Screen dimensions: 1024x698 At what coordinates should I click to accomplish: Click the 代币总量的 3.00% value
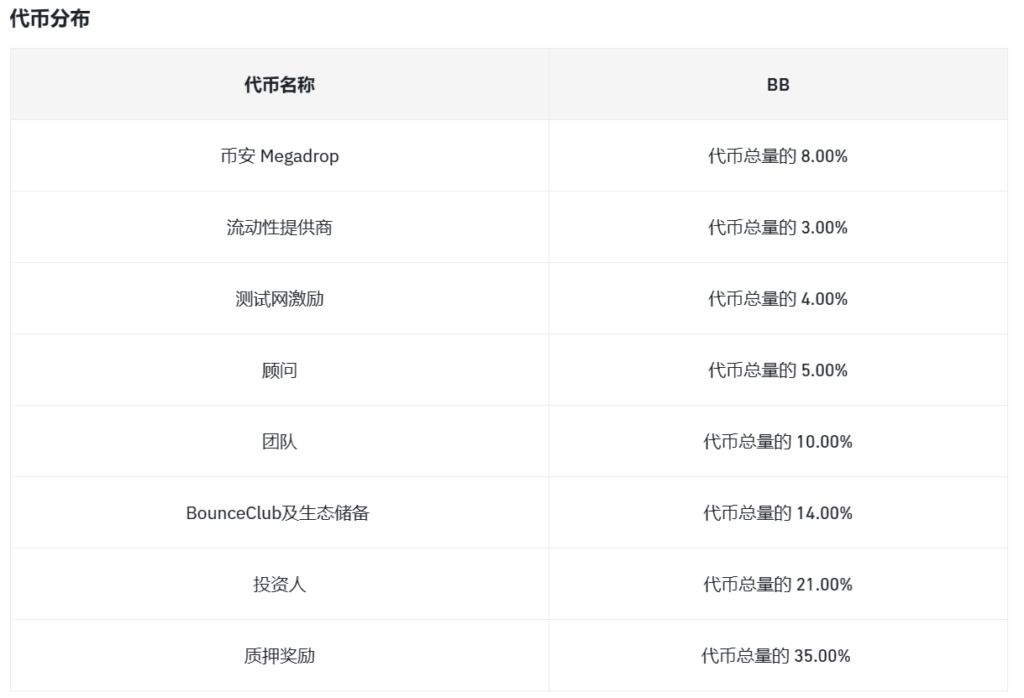click(x=778, y=227)
